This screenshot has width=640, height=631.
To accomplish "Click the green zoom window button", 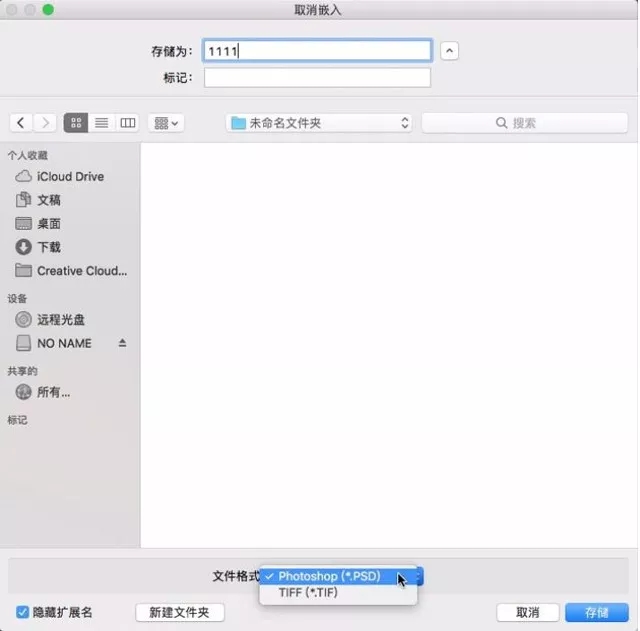I will pyautogui.click(x=48, y=9).
